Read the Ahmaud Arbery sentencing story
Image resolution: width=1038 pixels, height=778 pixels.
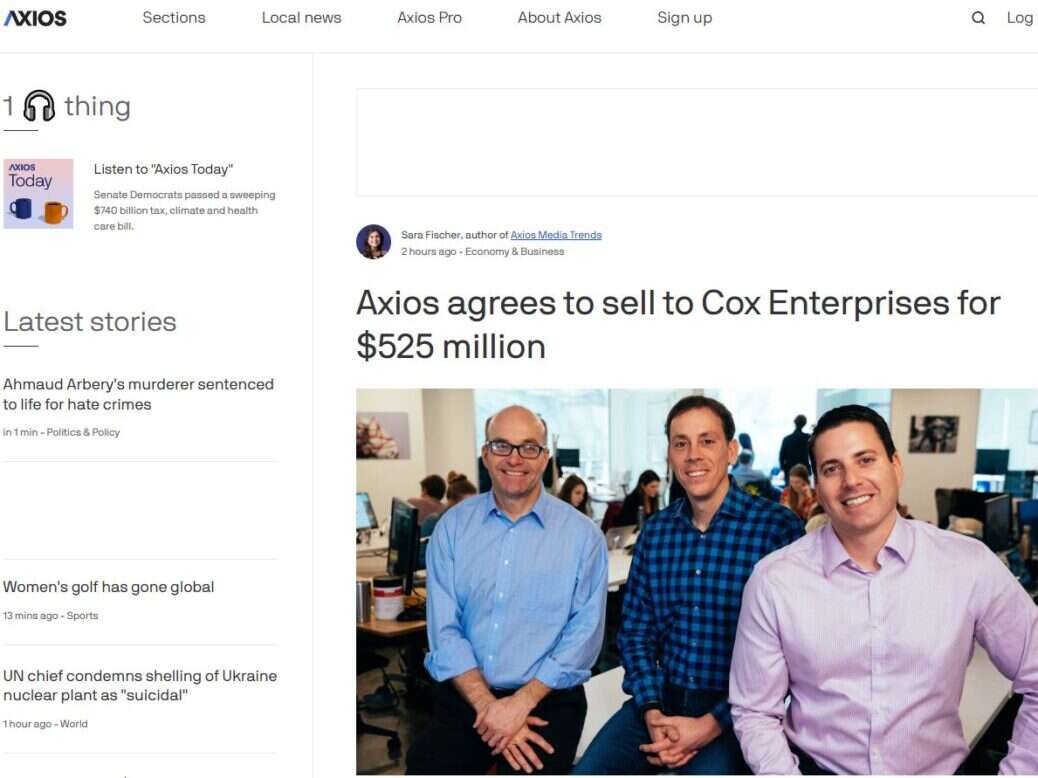(138, 395)
